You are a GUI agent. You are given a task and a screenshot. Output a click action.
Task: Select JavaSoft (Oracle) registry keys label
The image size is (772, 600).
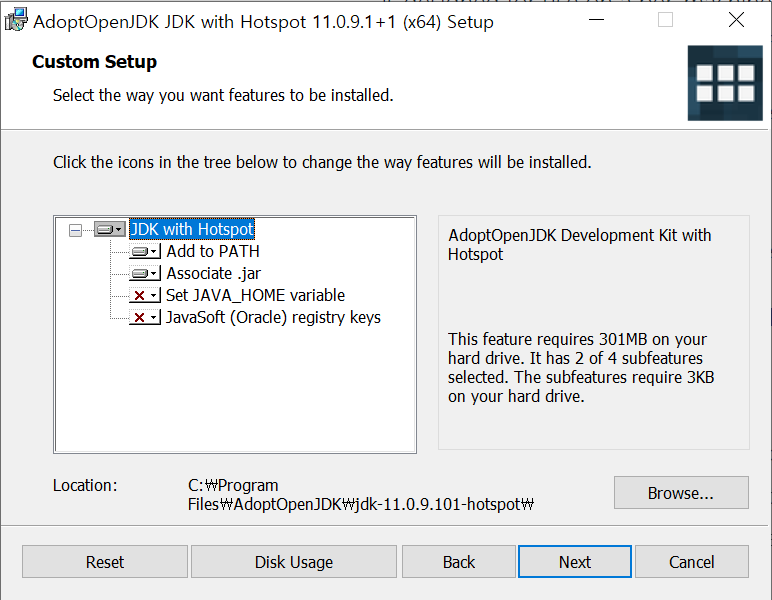[x=273, y=317]
